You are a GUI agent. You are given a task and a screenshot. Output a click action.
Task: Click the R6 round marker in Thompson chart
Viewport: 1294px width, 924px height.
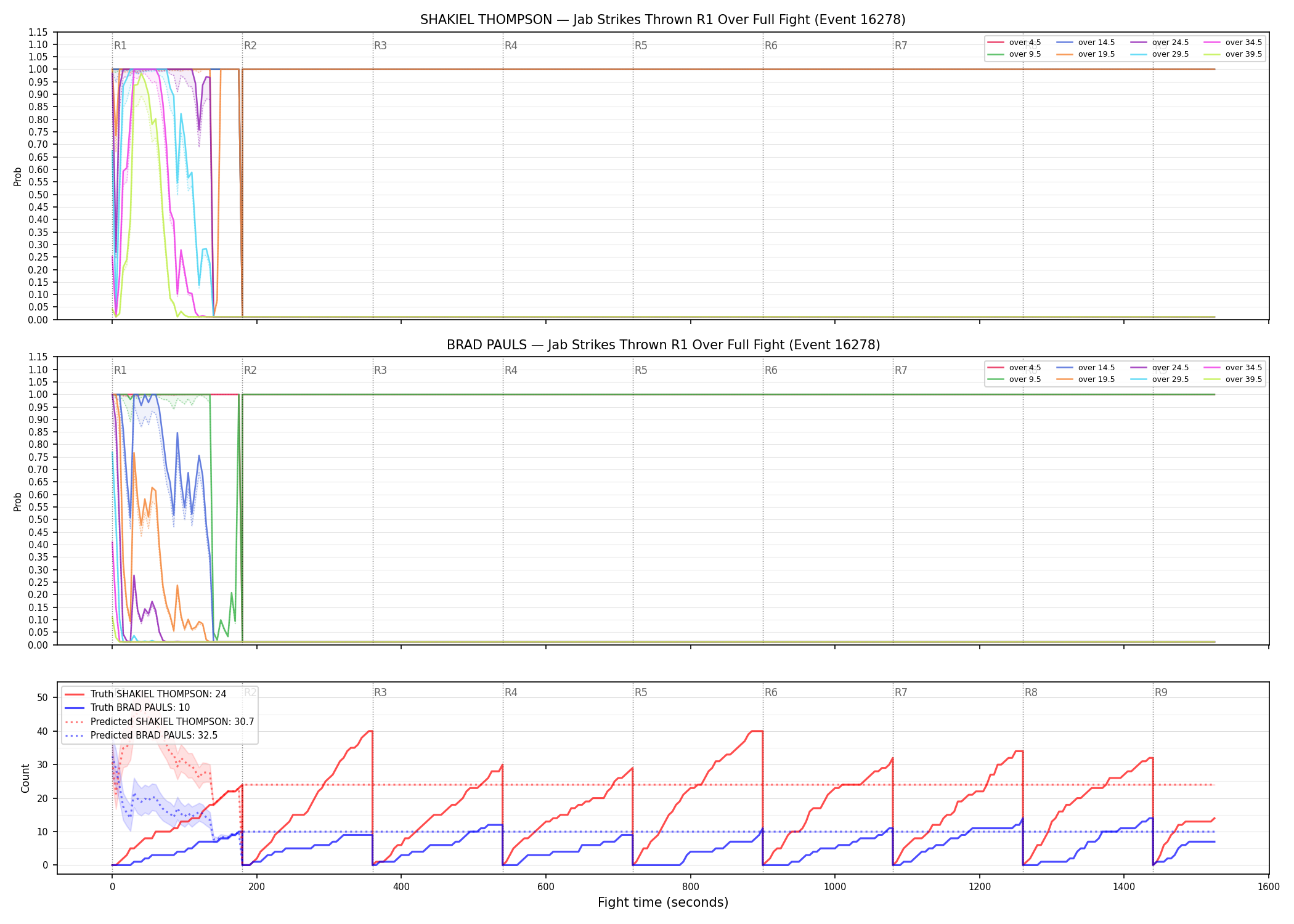point(771,46)
